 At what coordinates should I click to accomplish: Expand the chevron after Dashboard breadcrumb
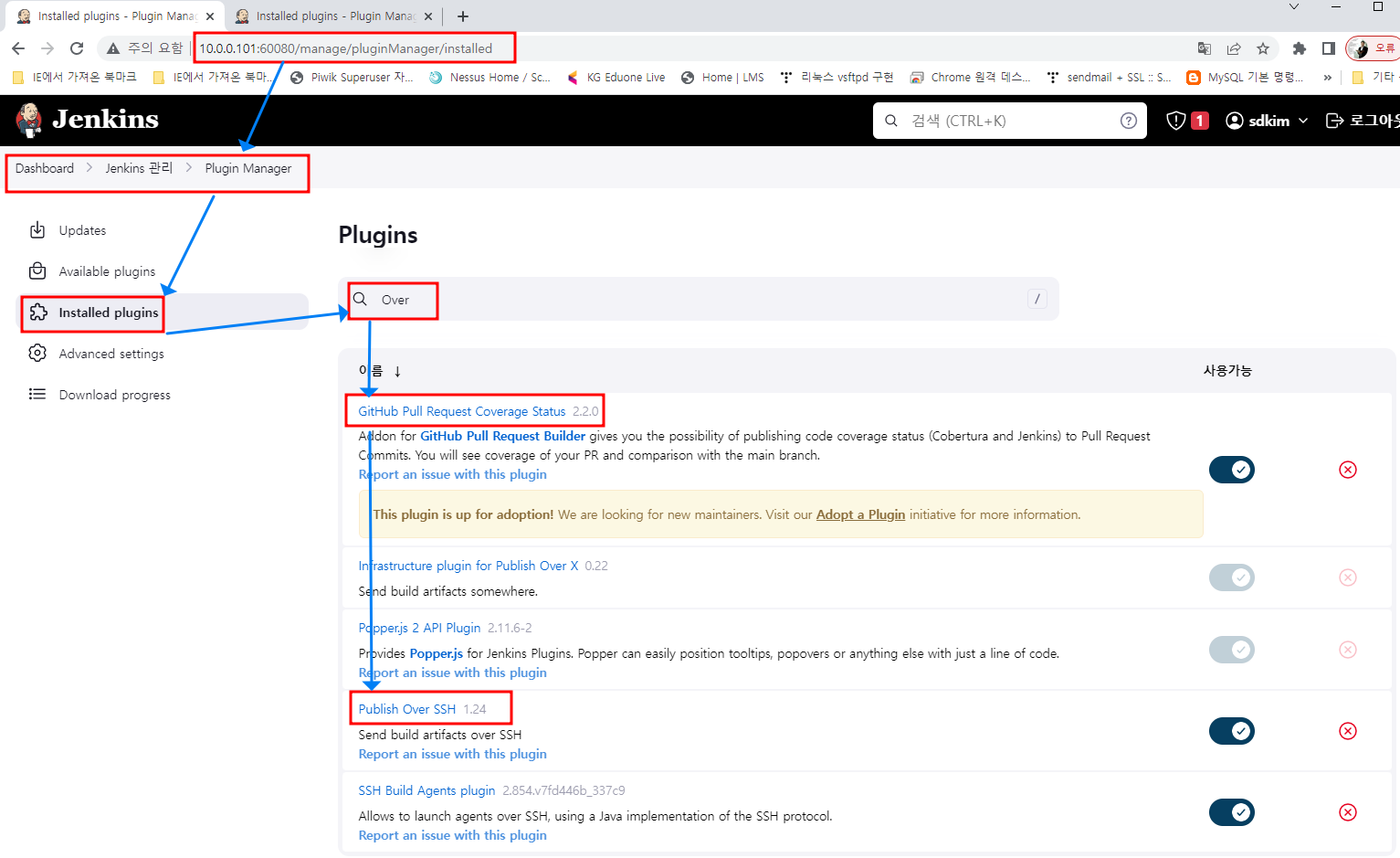click(x=89, y=168)
